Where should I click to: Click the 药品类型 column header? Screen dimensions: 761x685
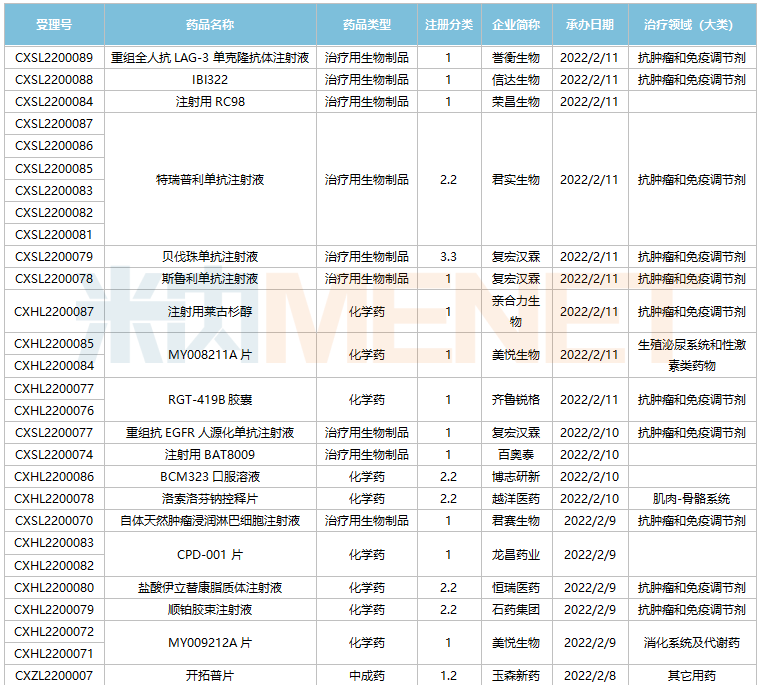367,25
